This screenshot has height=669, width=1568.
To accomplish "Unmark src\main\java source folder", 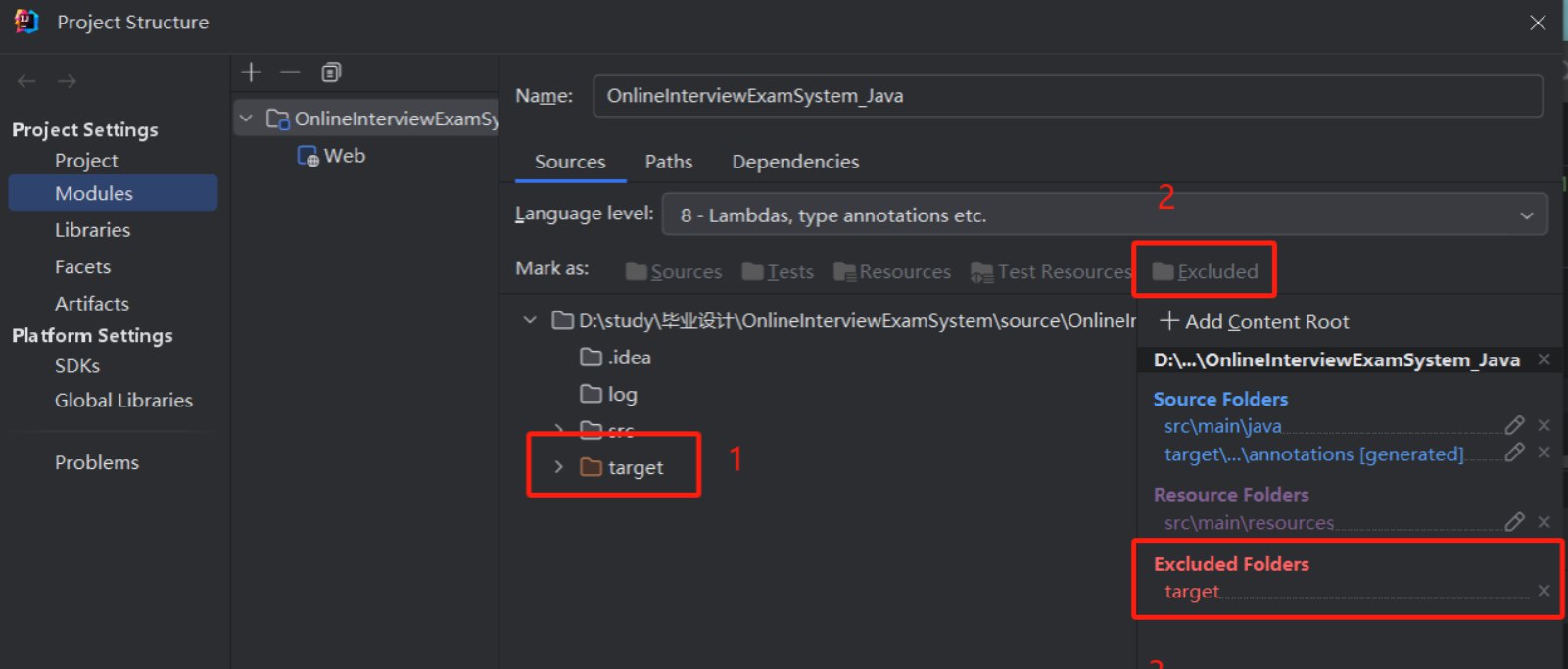I will (x=1544, y=425).
